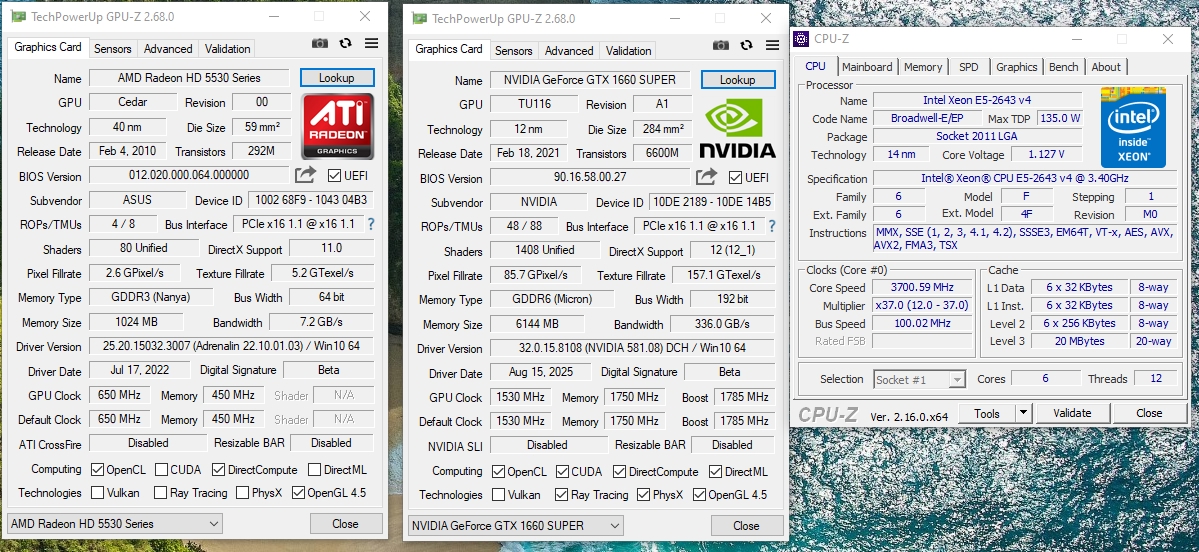This screenshot has width=1199, height=552.
Task: Open NVIDIA GeForce GTX 1660 SUPER GPU dropdown
Action: (x=515, y=525)
